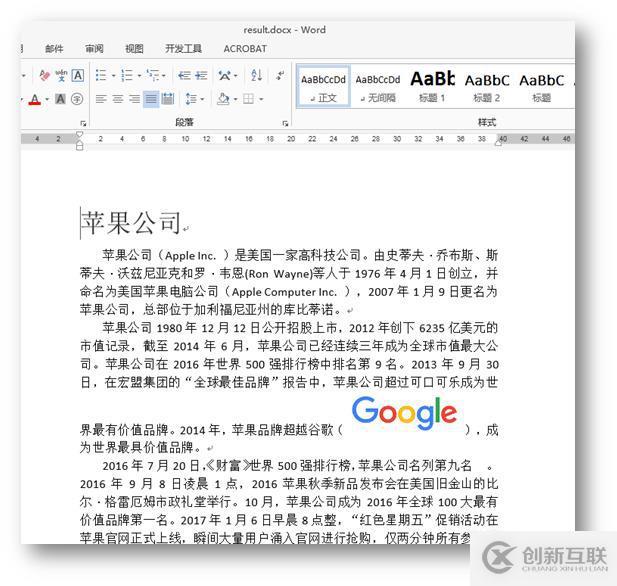Click the Clear All Formatting eraser icon
The image size is (617, 586).
[44, 75]
